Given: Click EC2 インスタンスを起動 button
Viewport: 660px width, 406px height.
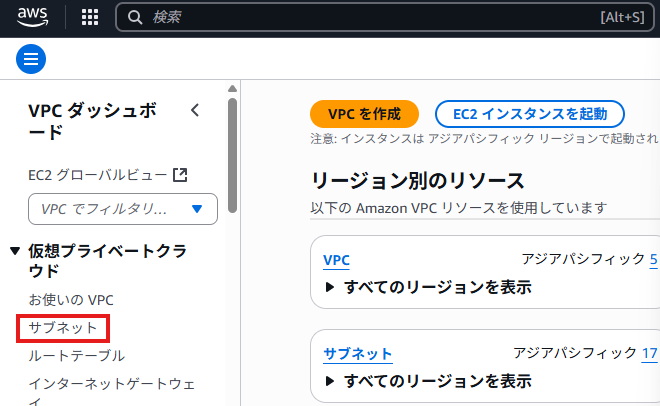Looking at the screenshot, I should 530,114.
